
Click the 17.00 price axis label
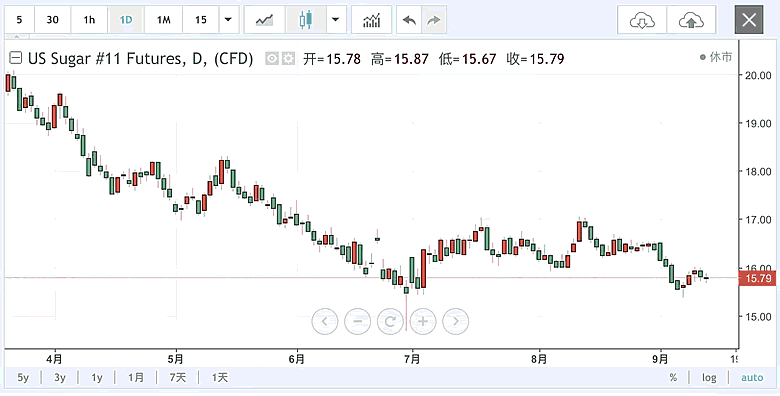pos(759,220)
